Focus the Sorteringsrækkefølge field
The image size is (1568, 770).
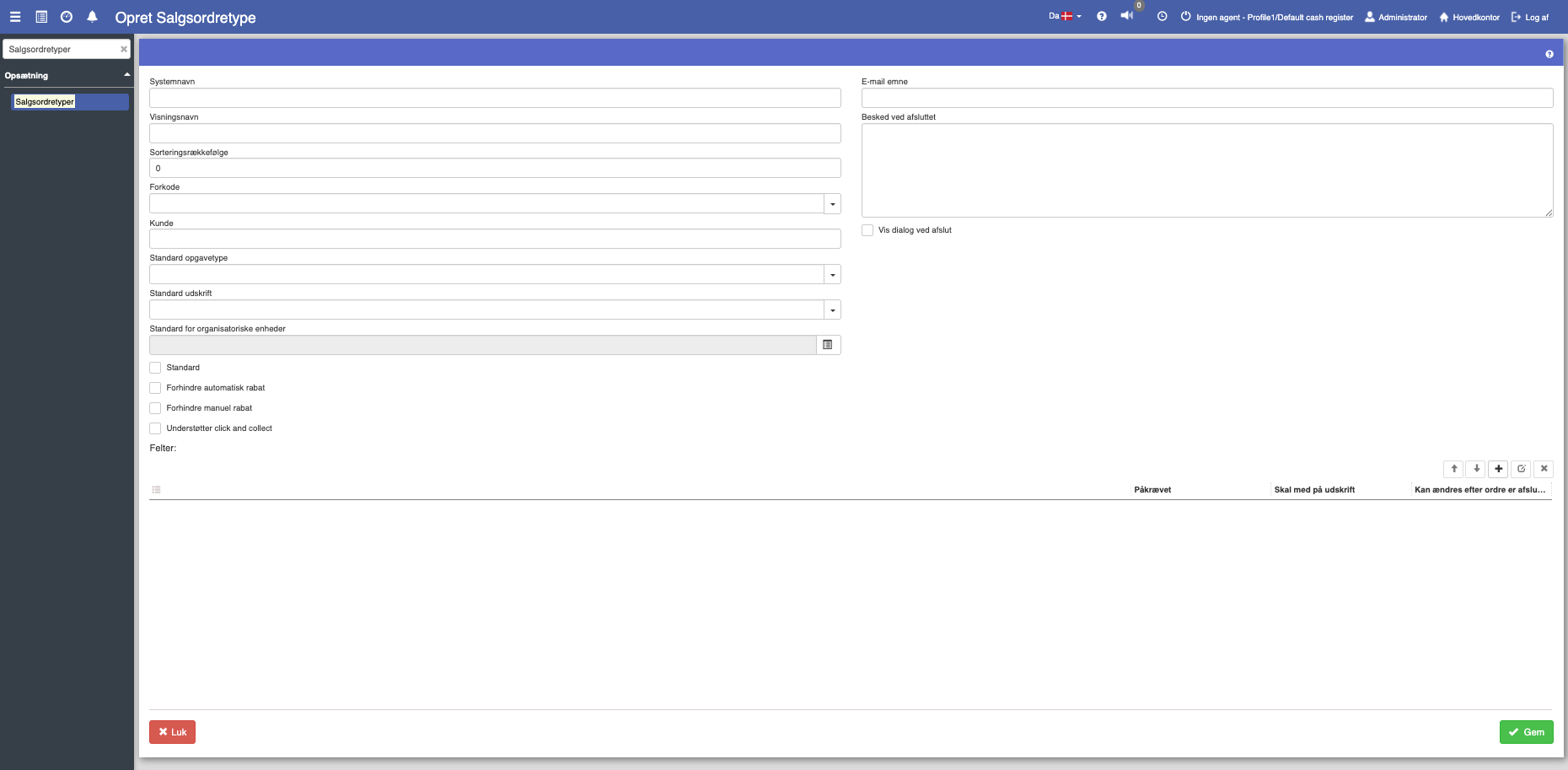point(495,169)
